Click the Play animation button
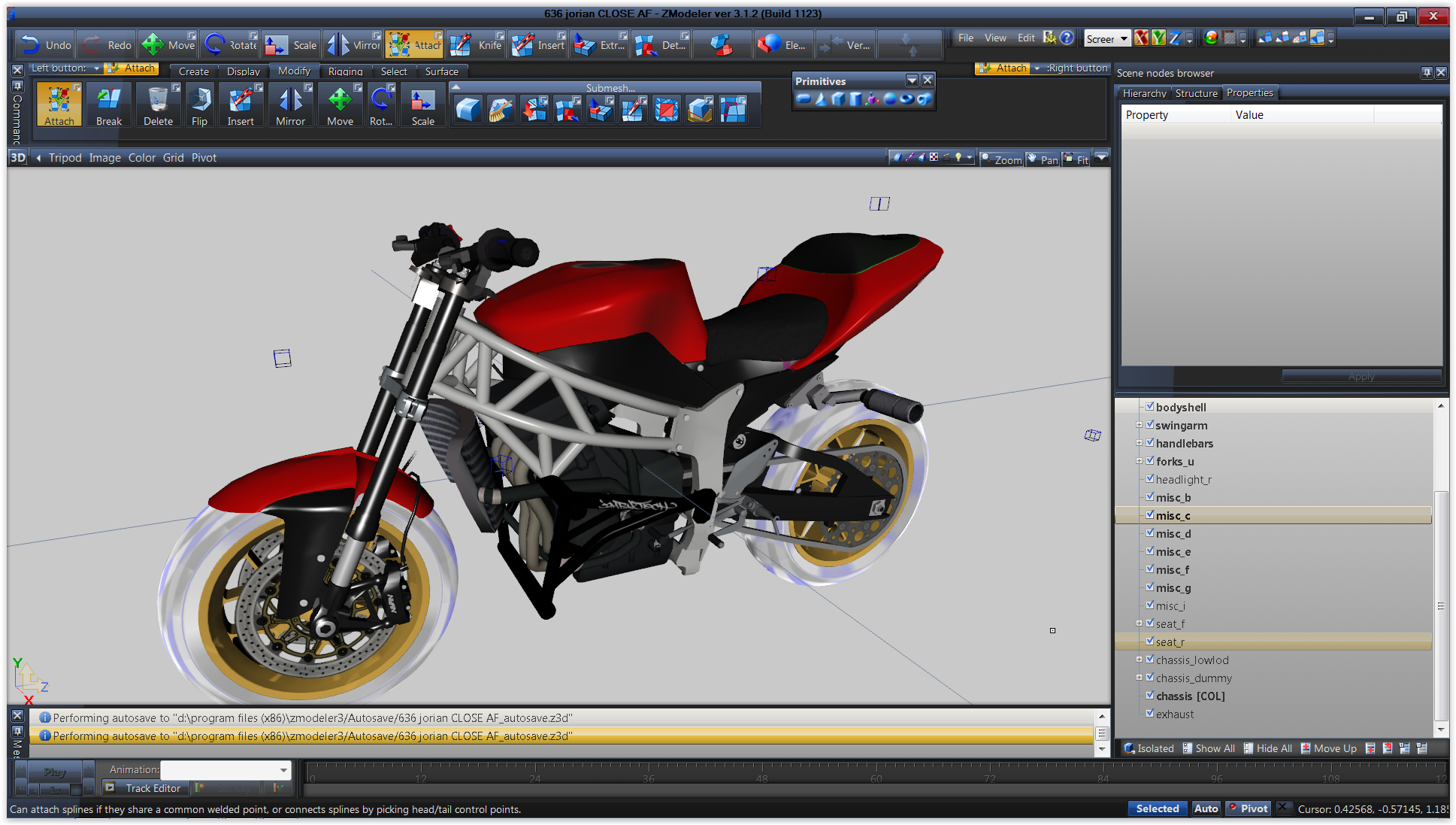The height and width of the screenshot is (825, 1456). [x=55, y=772]
